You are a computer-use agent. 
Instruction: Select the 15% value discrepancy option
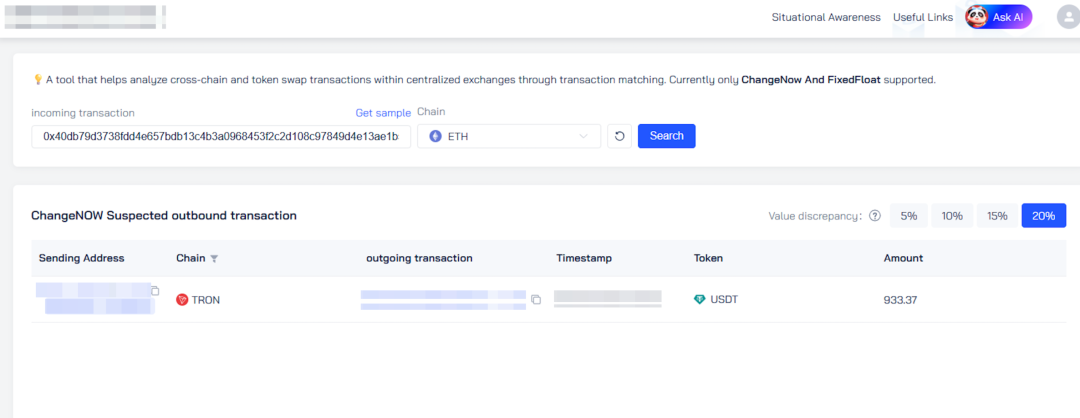[997, 216]
